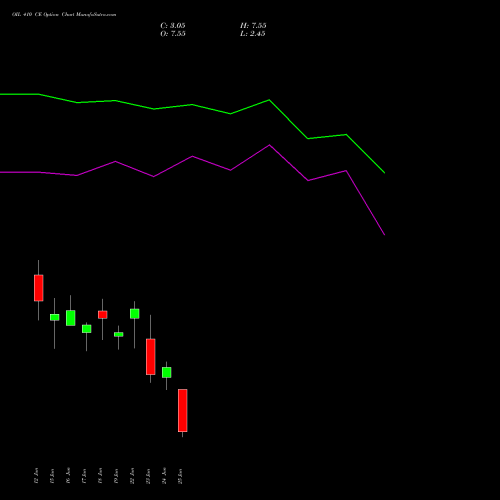Click the low value L: 2.45
This screenshot has width=500, height=500.
(x=253, y=34)
